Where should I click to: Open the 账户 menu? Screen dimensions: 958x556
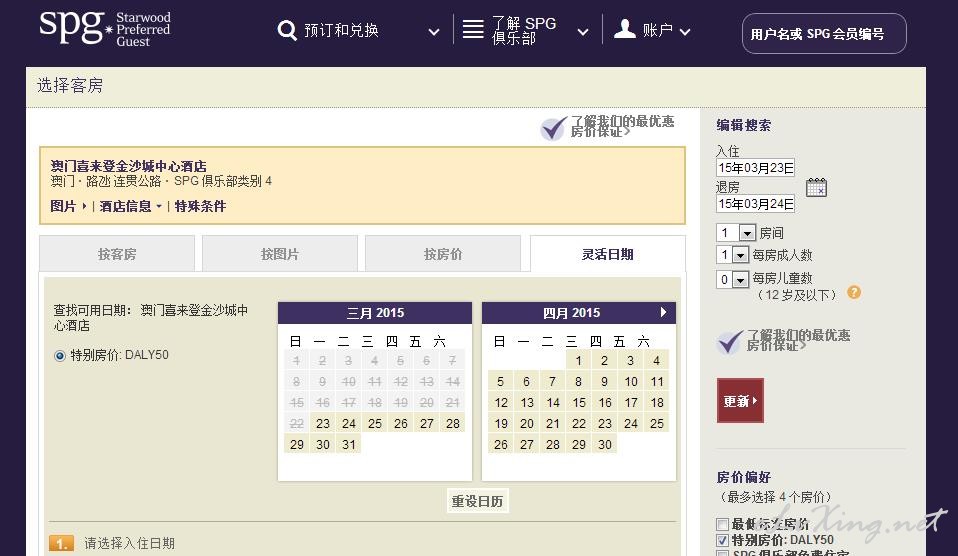click(657, 30)
